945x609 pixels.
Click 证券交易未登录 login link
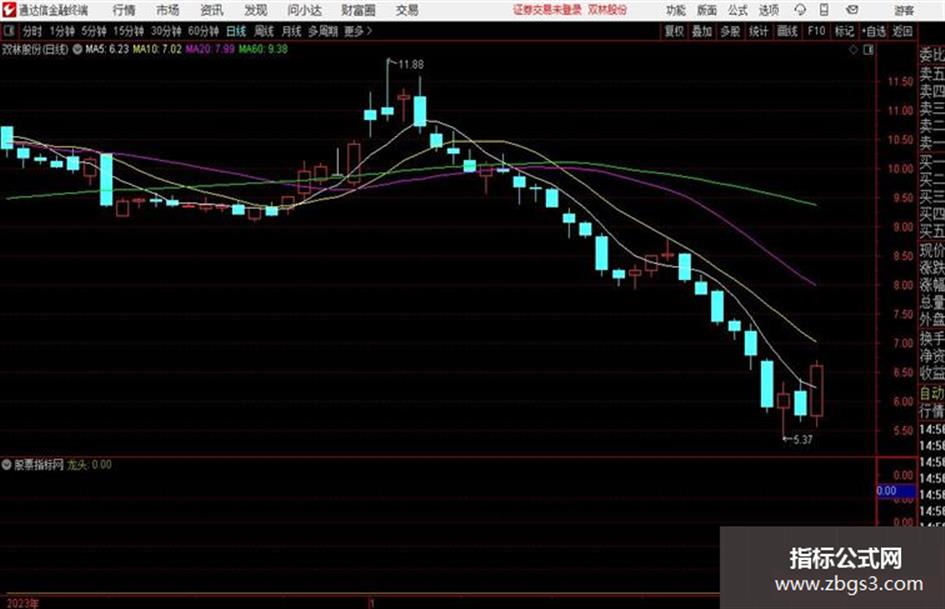pos(547,10)
